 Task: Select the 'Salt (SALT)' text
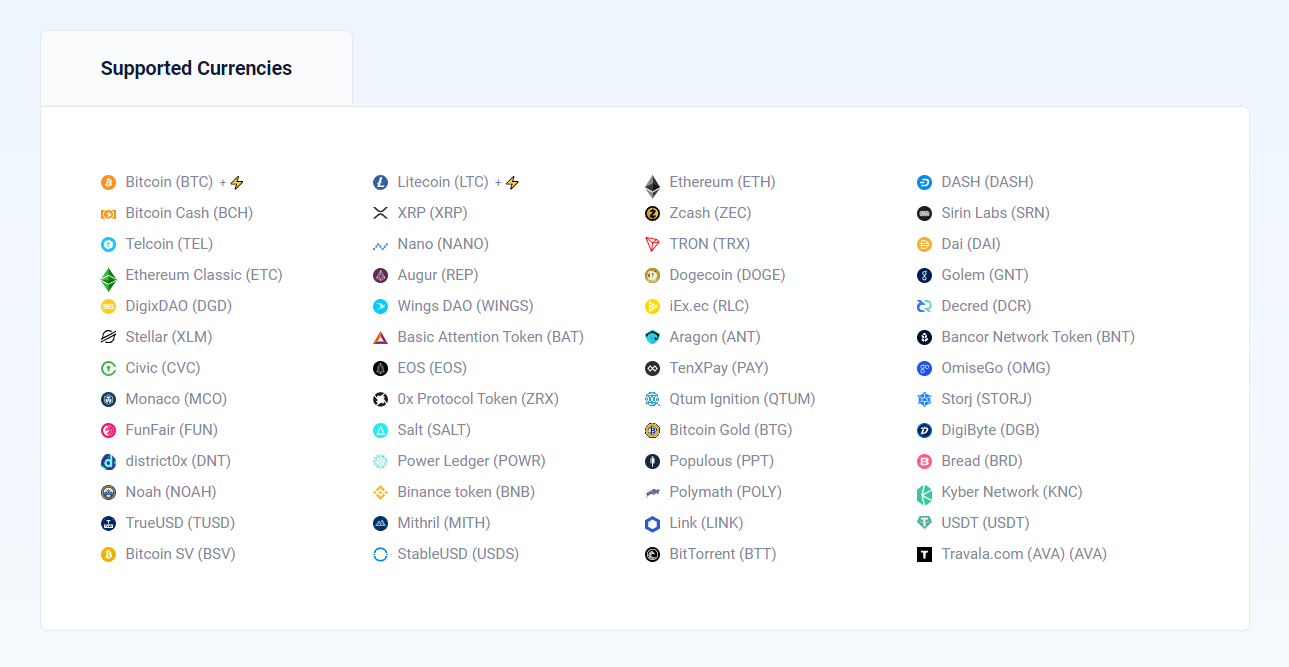[x=434, y=430]
